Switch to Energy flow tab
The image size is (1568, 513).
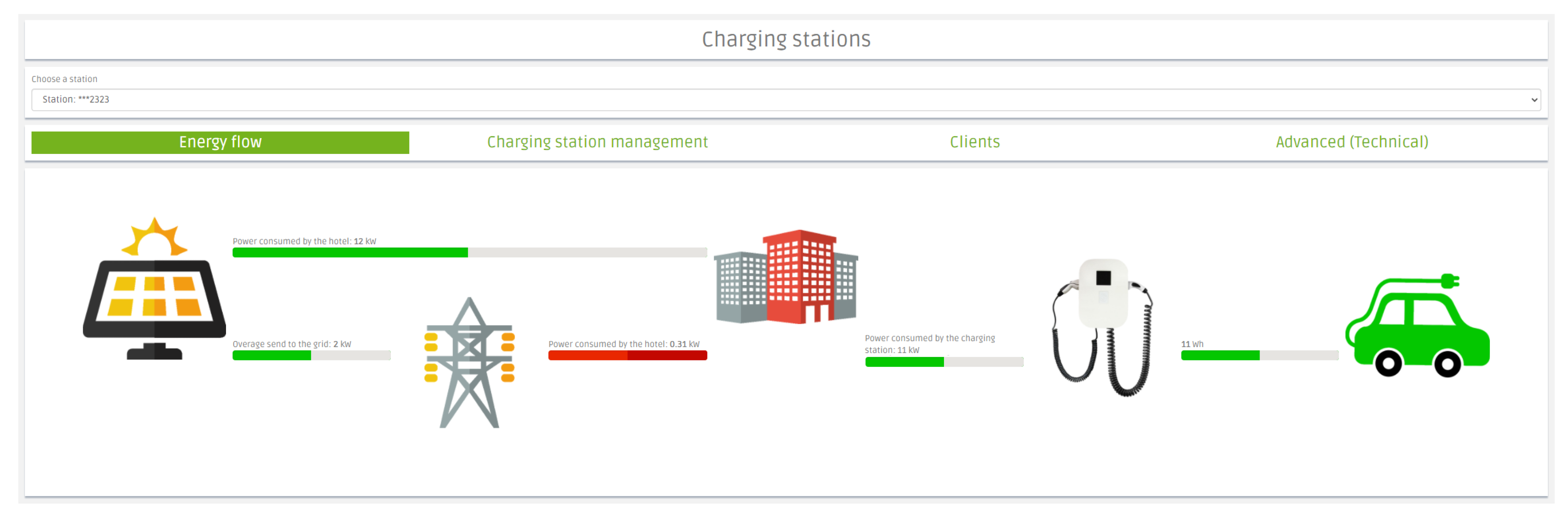(x=220, y=142)
